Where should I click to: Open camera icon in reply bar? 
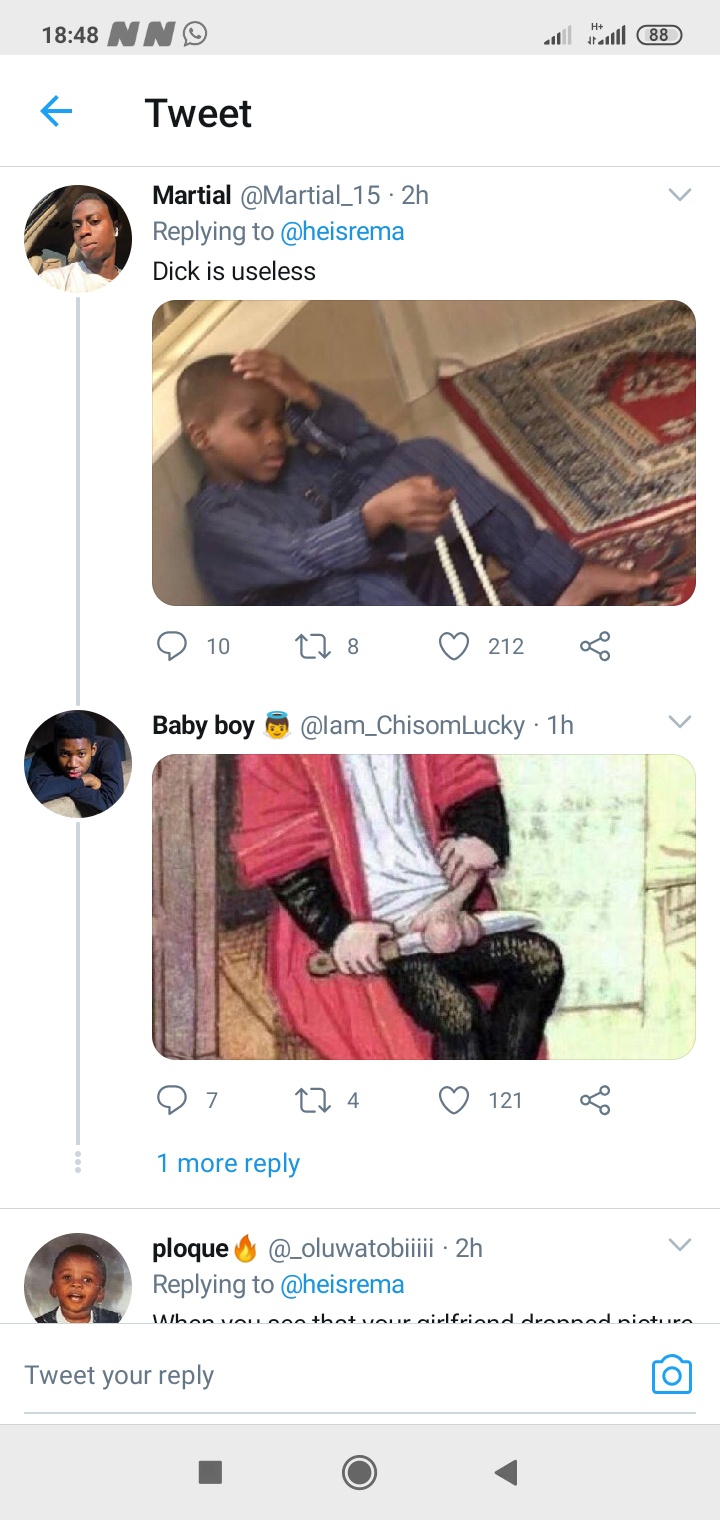pyautogui.click(x=671, y=1375)
